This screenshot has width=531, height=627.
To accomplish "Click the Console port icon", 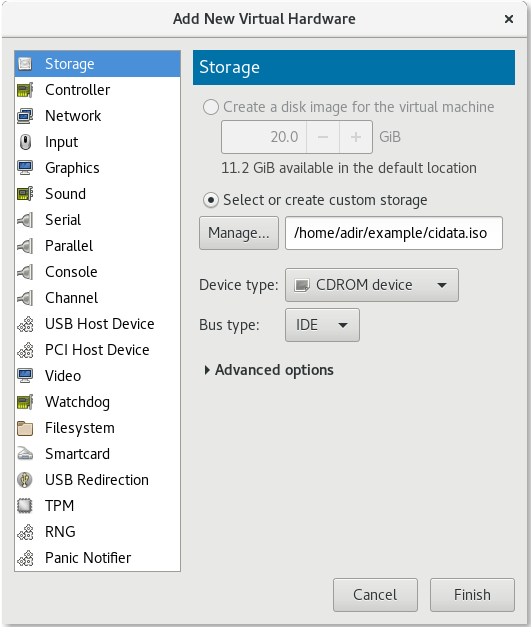I will click(25, 272).
